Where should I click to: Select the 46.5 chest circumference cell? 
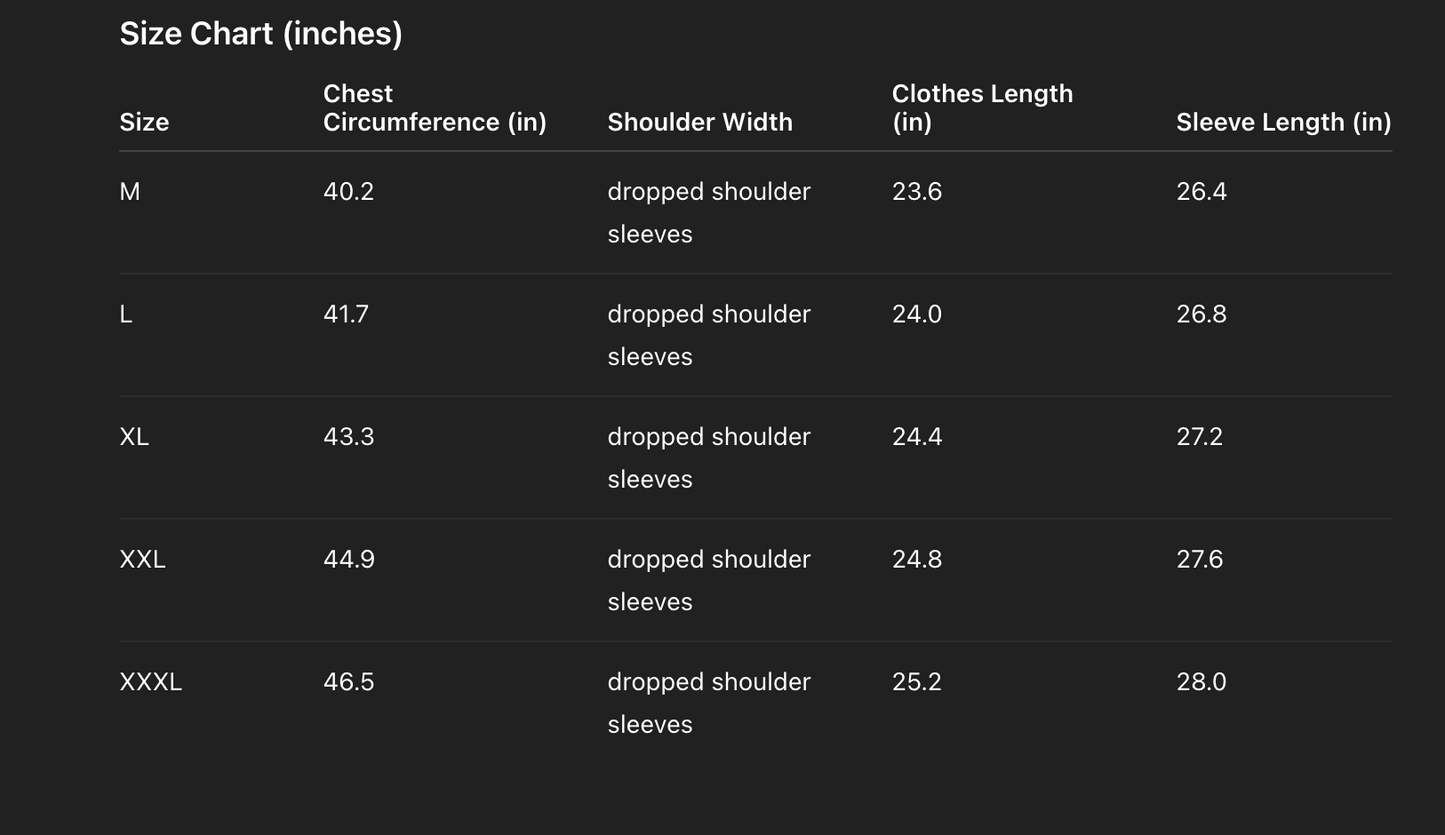tap(348, 682)
